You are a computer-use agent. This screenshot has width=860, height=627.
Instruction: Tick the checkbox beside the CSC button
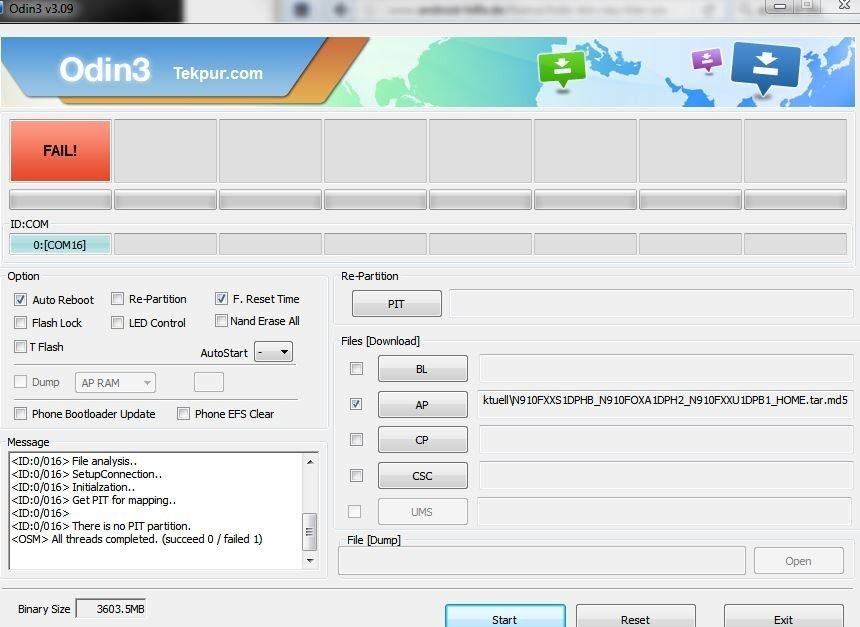[x=357, y=475]
